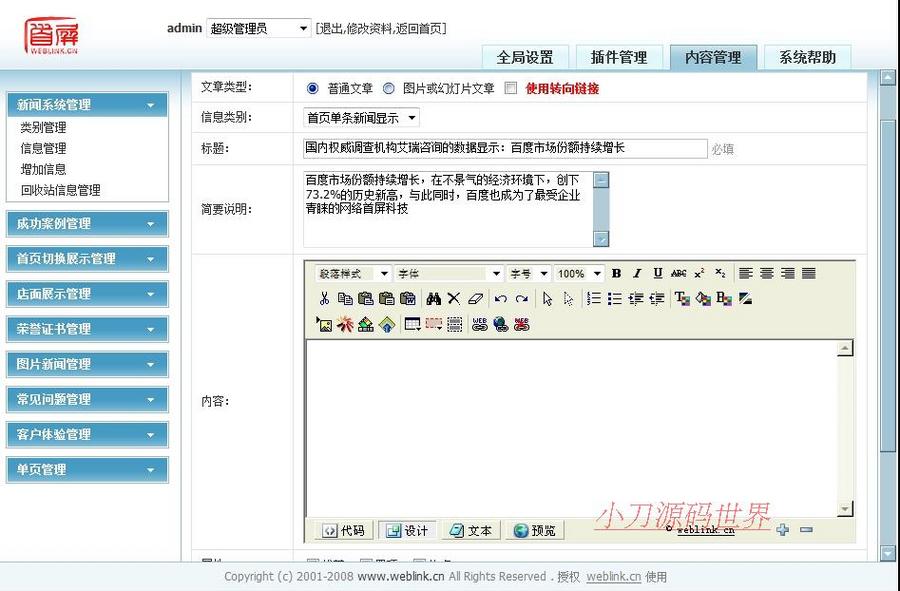900x591 pixels.
Task: Apply italic formatting in the editor
Action: tap(636, 274)
